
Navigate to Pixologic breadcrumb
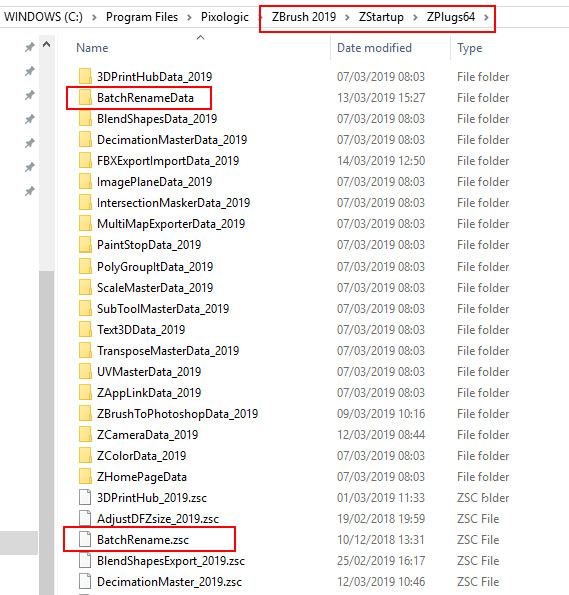(x=225, y=17)
